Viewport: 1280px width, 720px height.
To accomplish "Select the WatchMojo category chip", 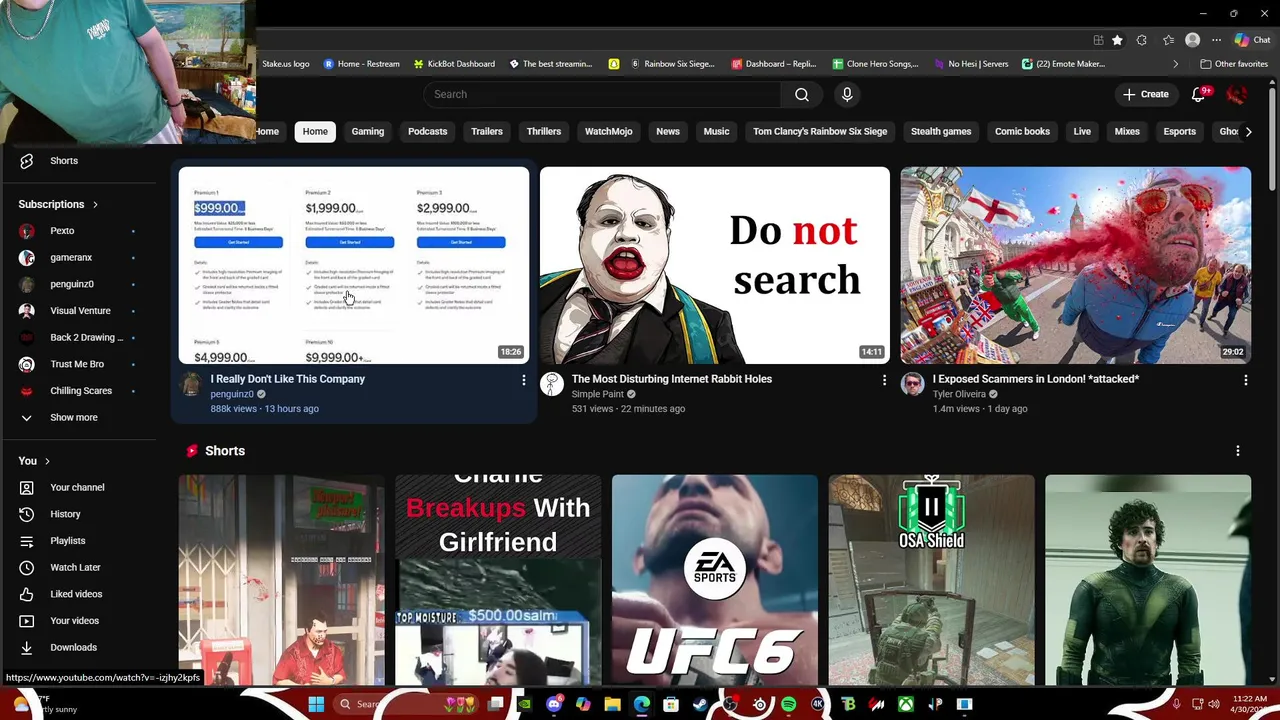I will 608,132.
